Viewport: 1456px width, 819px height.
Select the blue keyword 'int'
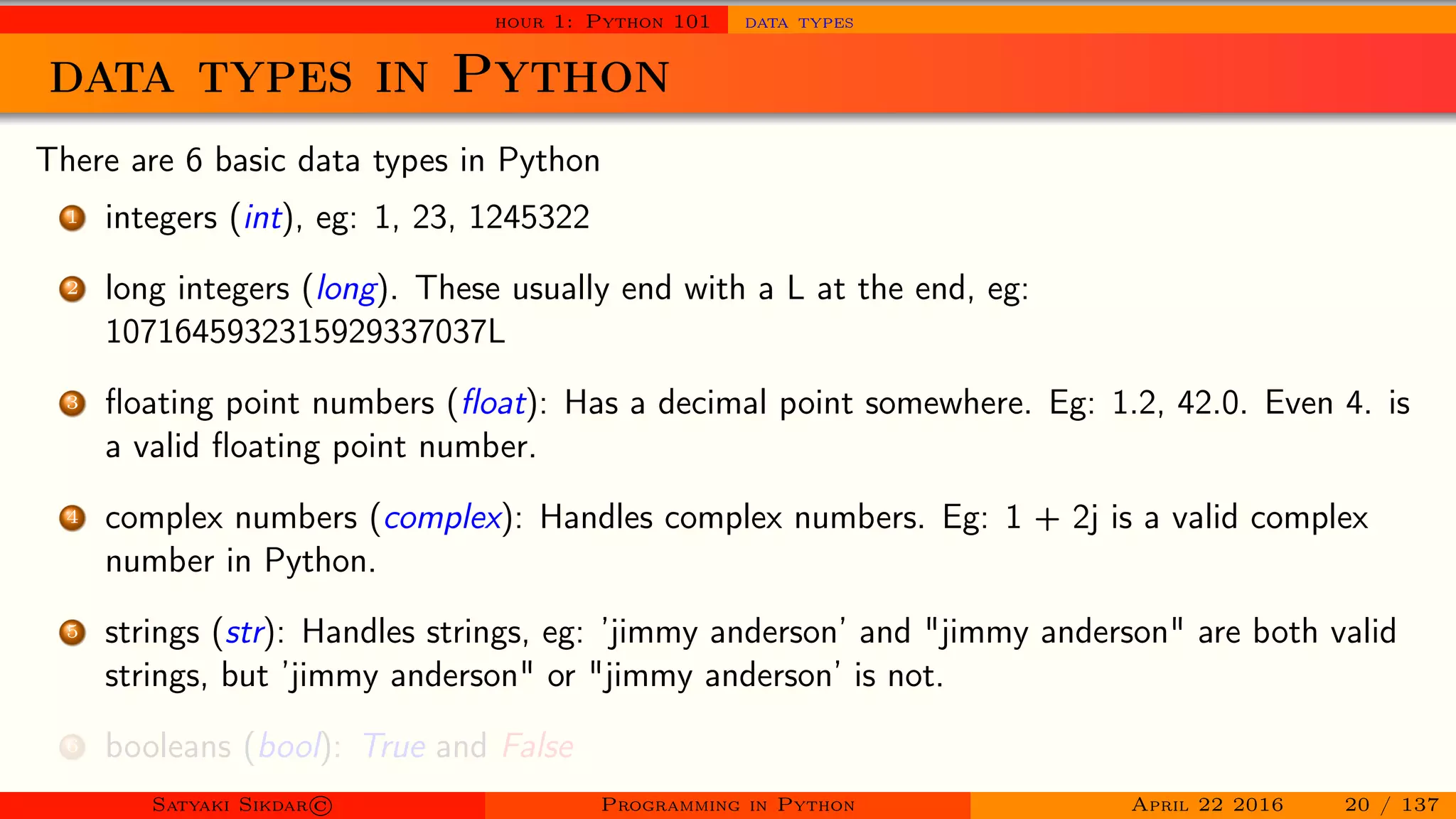pos(263,218)
